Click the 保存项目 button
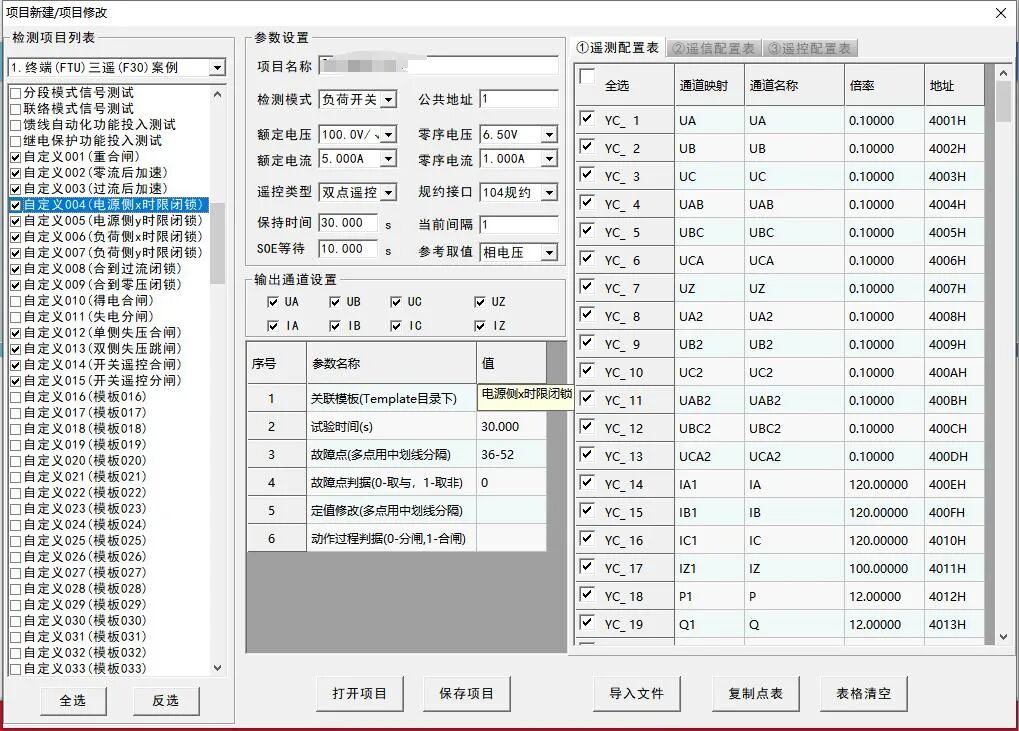Viewport: 1019px width, 731px height. (466, 693)
